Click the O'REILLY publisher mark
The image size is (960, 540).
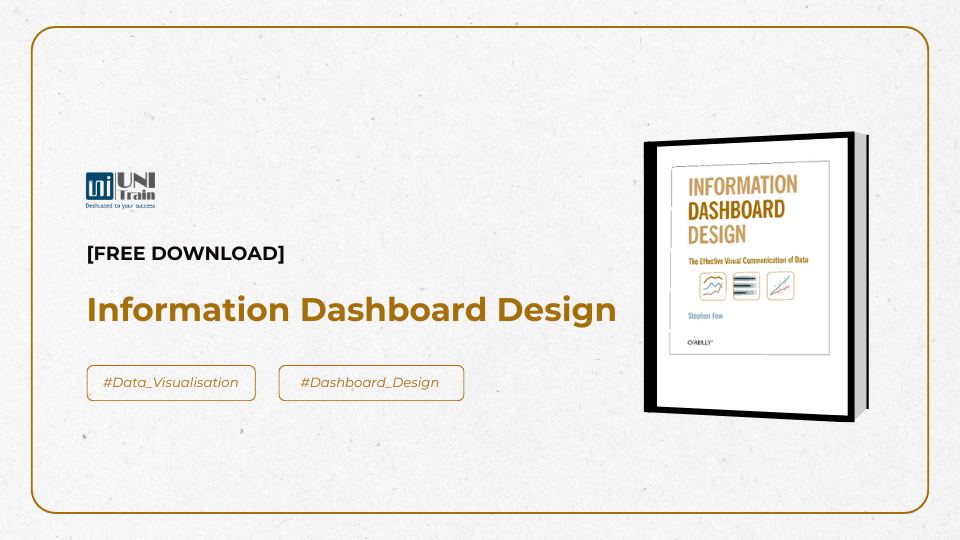pos(700,343)
